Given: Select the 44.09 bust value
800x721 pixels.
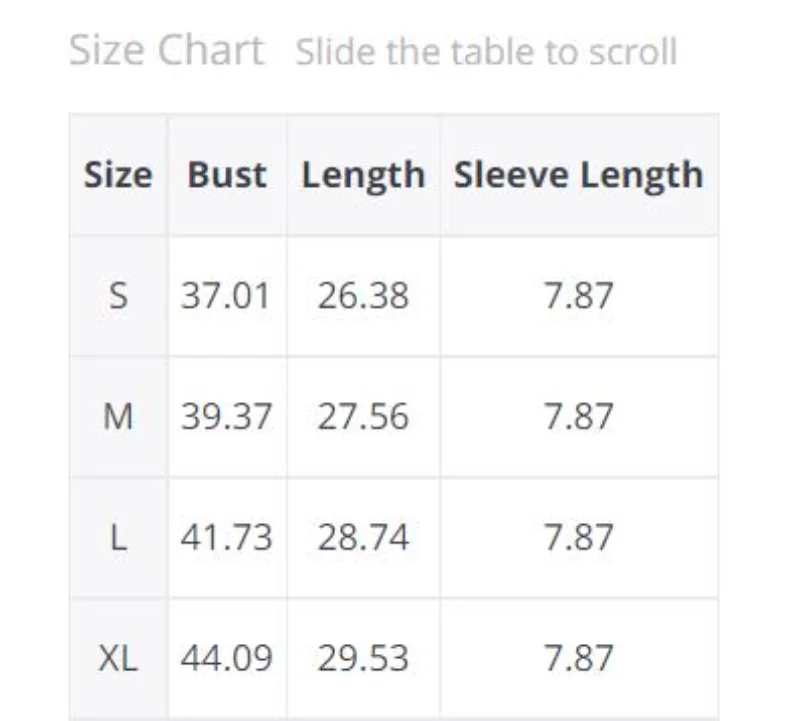Looking at the screenshot, I should [226, 658].
